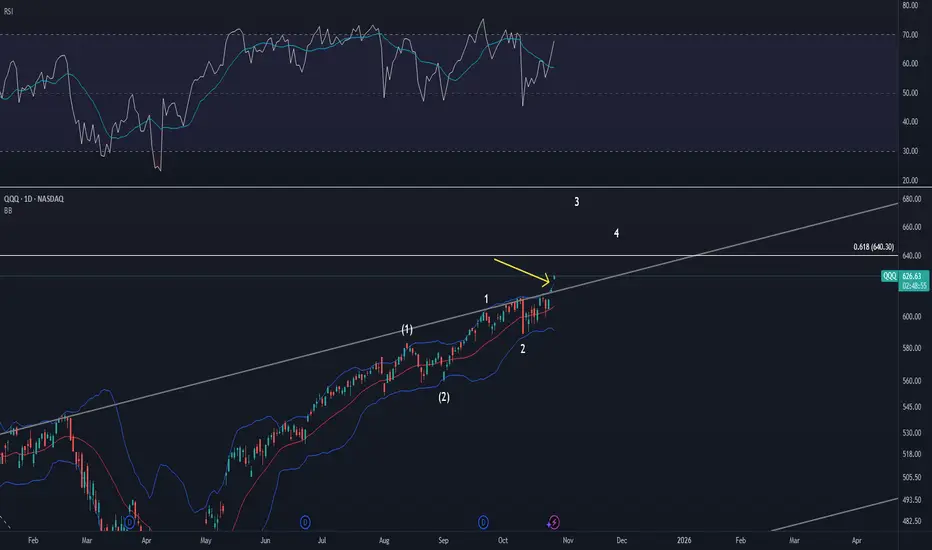Click the QQQ 626.63 current price tag
Image resolution: width=932 pixels, height=550 pixels.
[905, 276]
